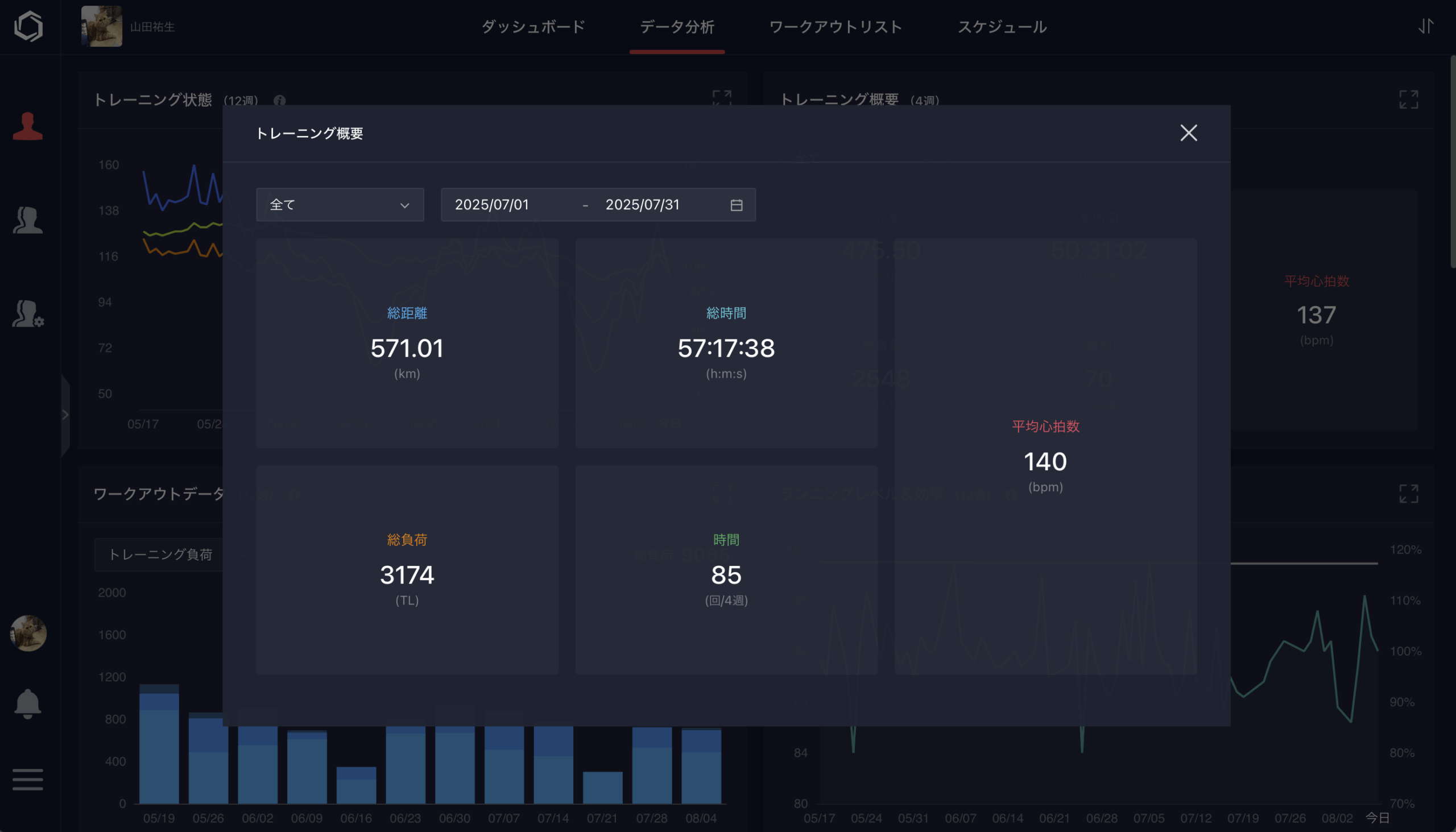
Task: Open the 全て activity type dropdown
Action: coord(340,205)
